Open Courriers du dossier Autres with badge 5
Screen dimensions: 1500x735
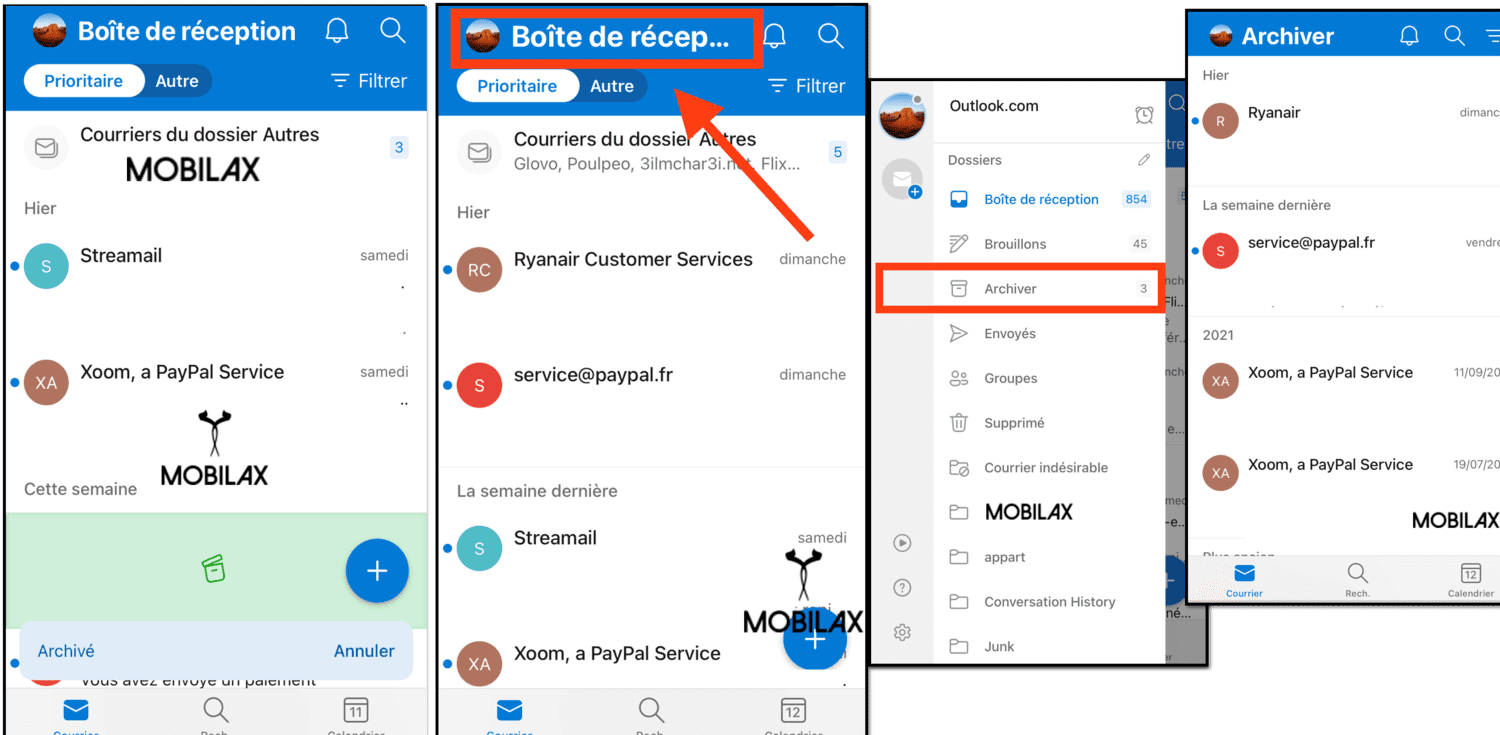(x=652, y=151)
